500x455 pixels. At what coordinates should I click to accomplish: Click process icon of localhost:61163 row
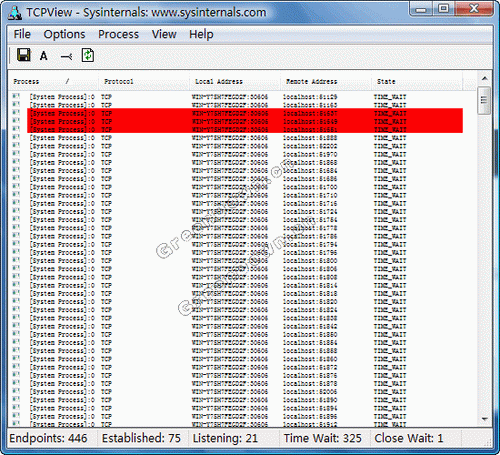point(16,105)
